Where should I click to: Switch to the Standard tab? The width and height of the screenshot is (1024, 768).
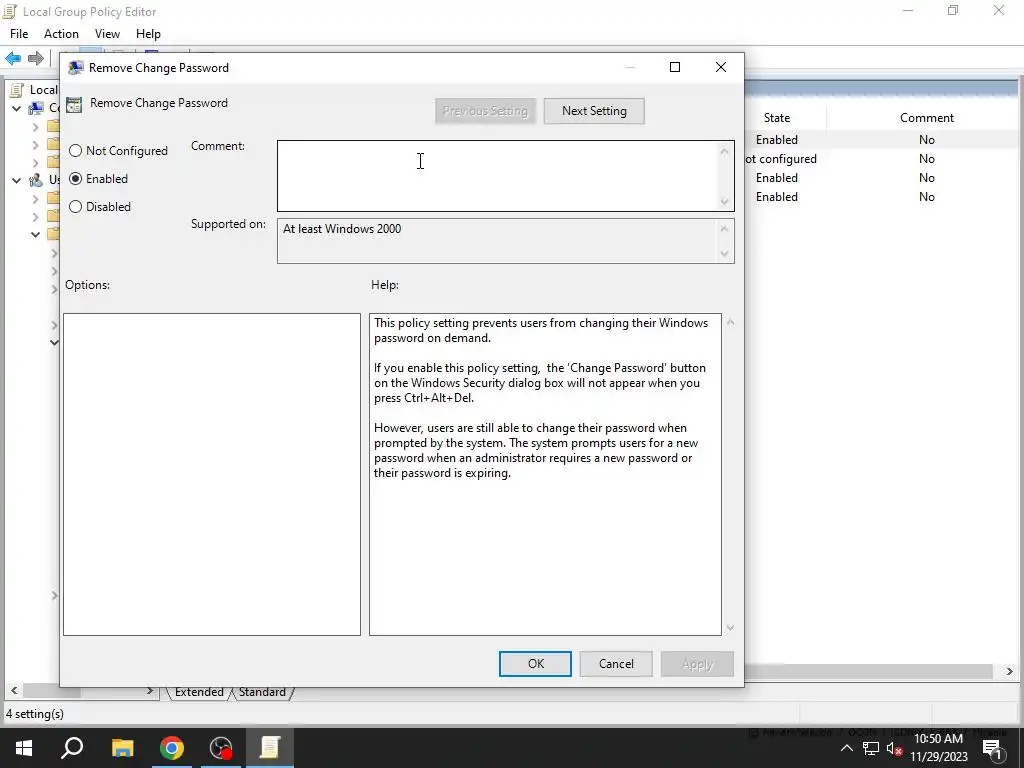pos(262,692)
